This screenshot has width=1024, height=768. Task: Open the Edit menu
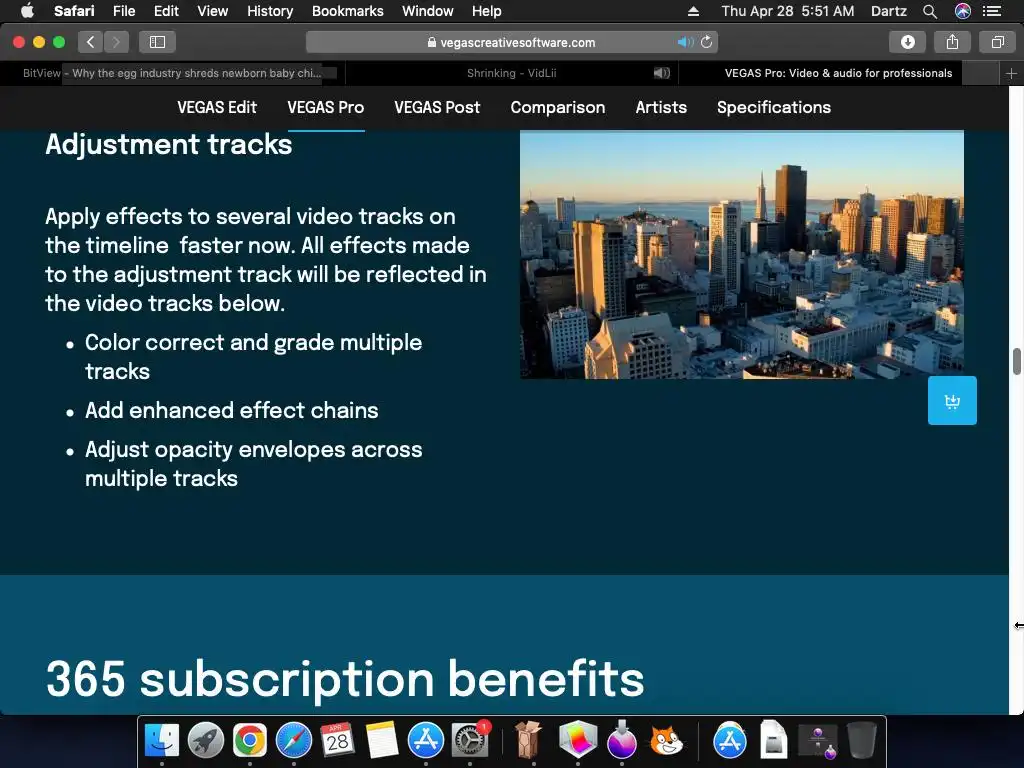point(166,11)
